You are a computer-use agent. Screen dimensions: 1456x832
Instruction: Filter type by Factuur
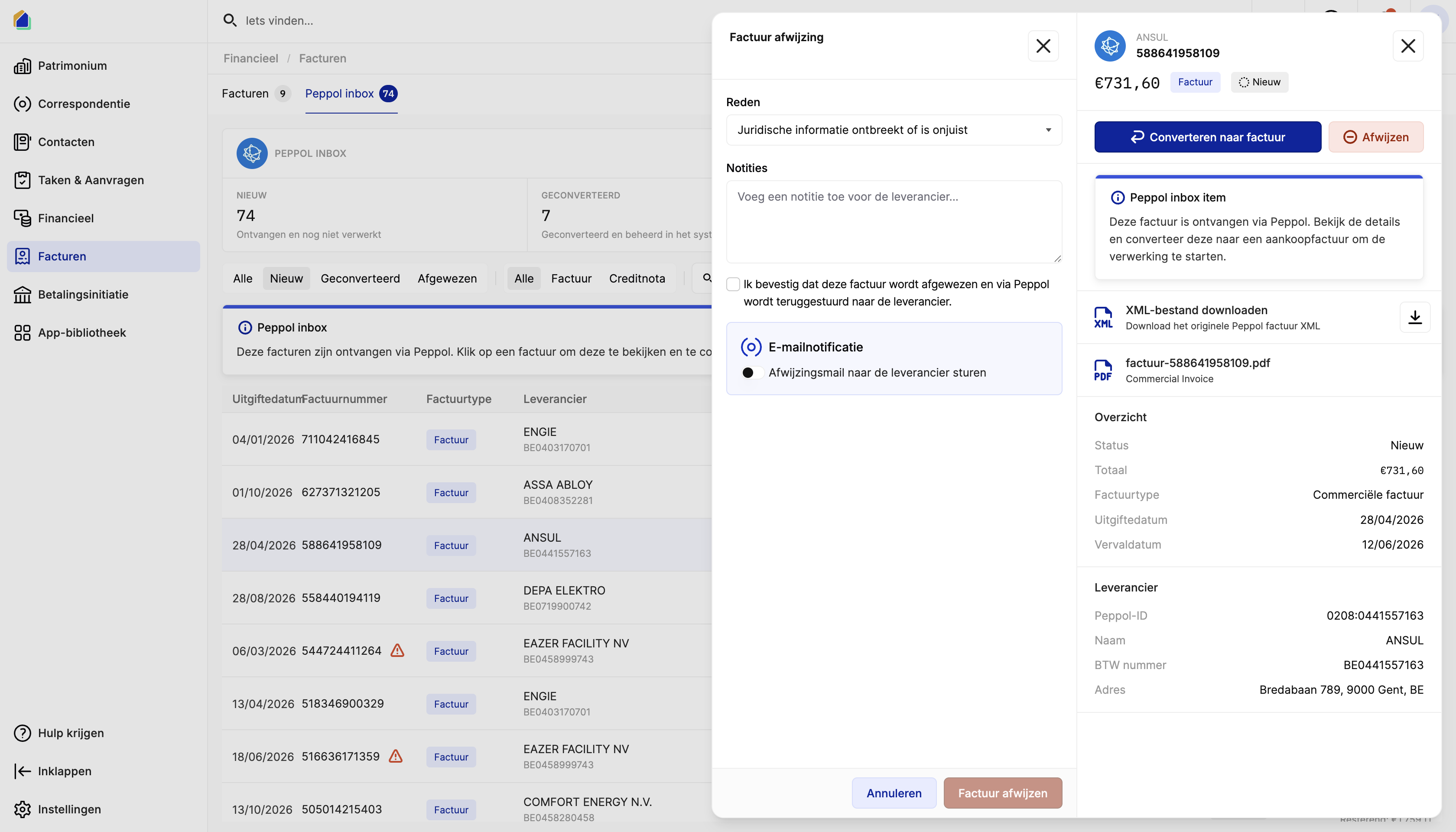pos(571,278)
